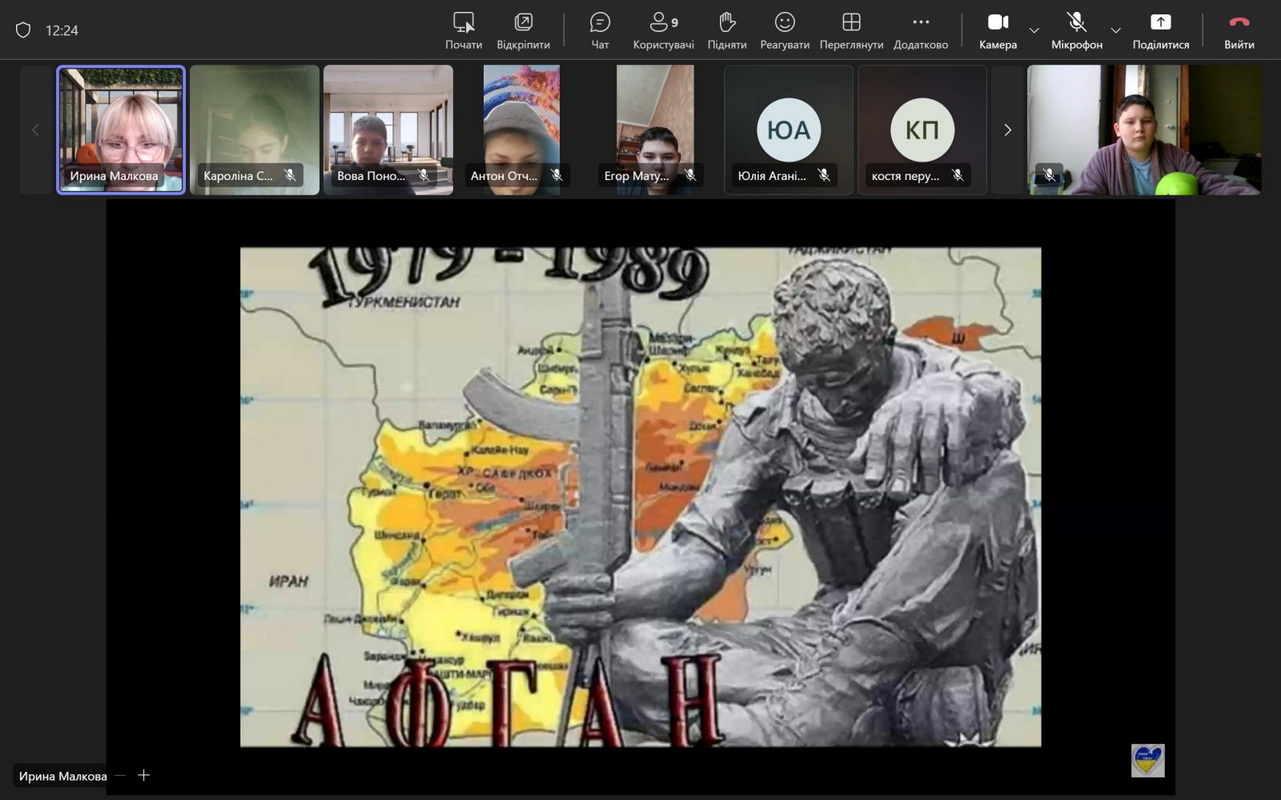Click the plus icon beside presenter name

(144, 775)
